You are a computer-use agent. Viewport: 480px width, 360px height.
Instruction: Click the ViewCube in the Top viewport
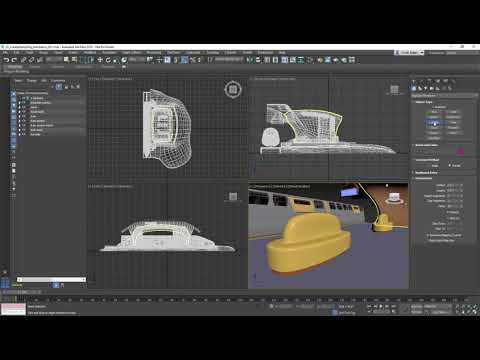233,89
